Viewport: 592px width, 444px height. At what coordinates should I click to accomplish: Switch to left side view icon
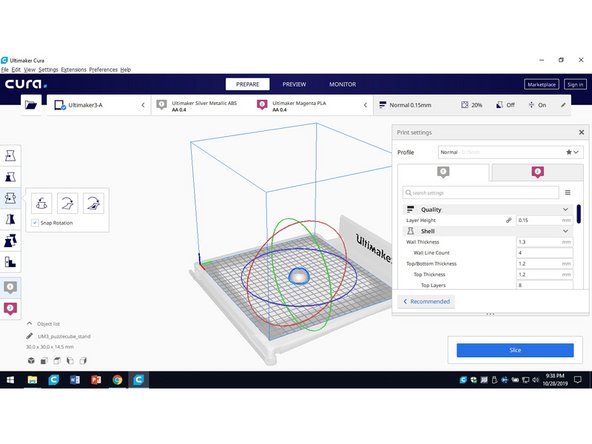coord(70,361)
